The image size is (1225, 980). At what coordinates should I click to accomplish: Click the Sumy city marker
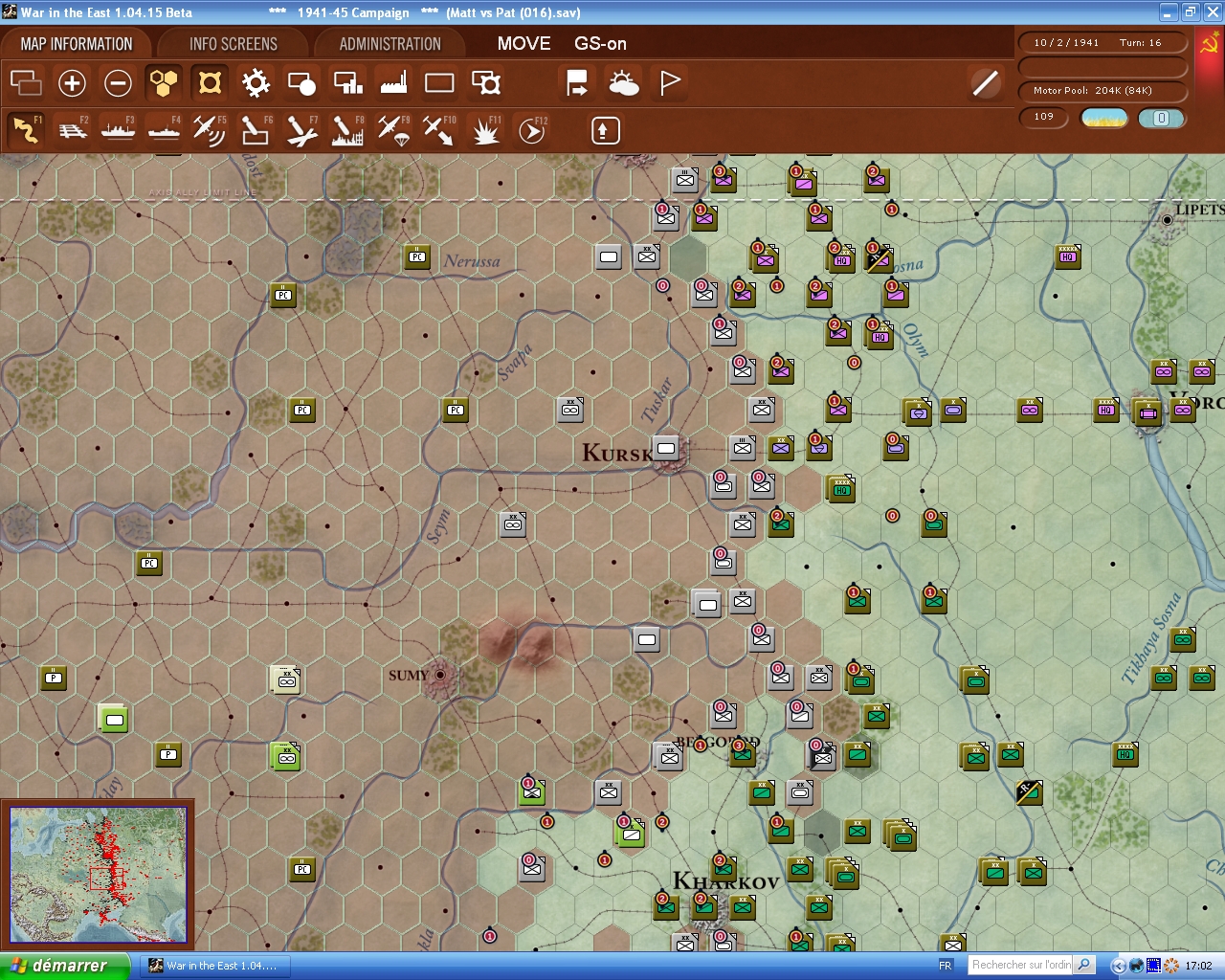tap(440, 675)
